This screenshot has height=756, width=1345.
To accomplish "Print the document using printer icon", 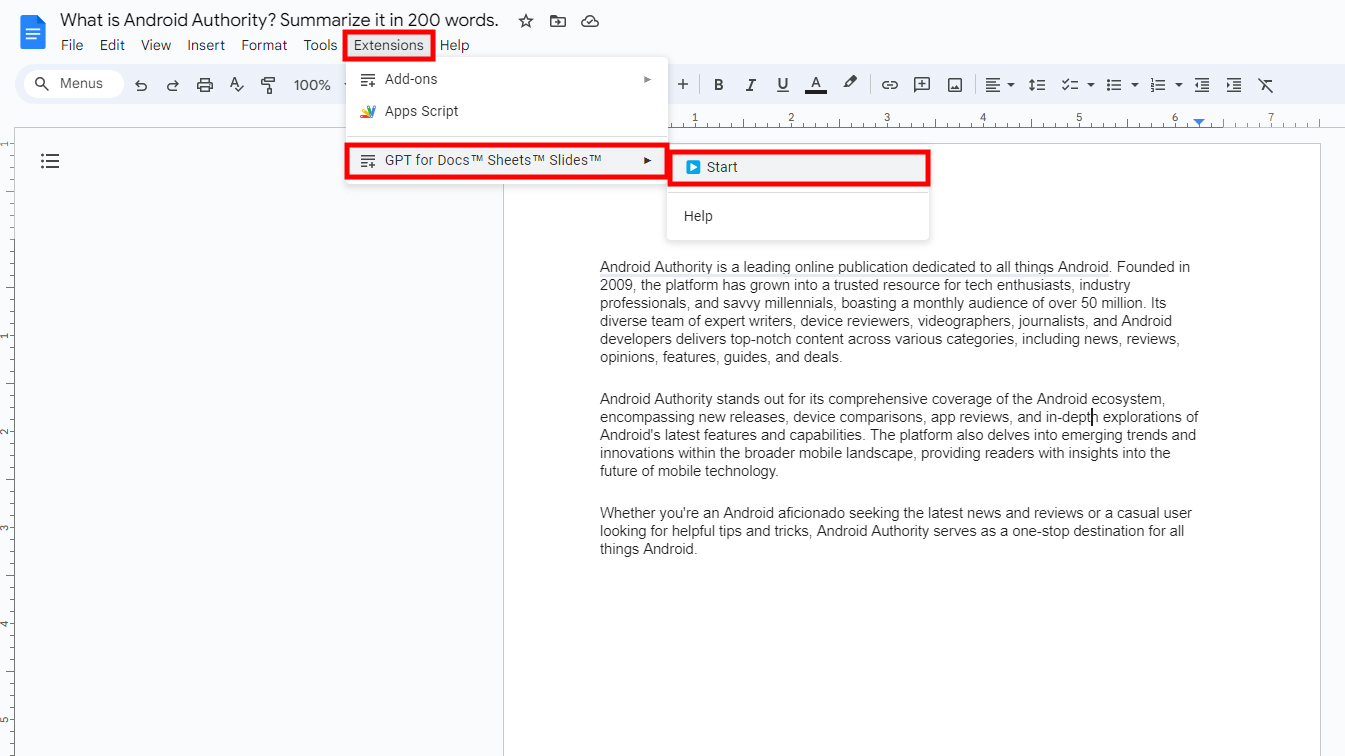I will (x=205, y=85).
